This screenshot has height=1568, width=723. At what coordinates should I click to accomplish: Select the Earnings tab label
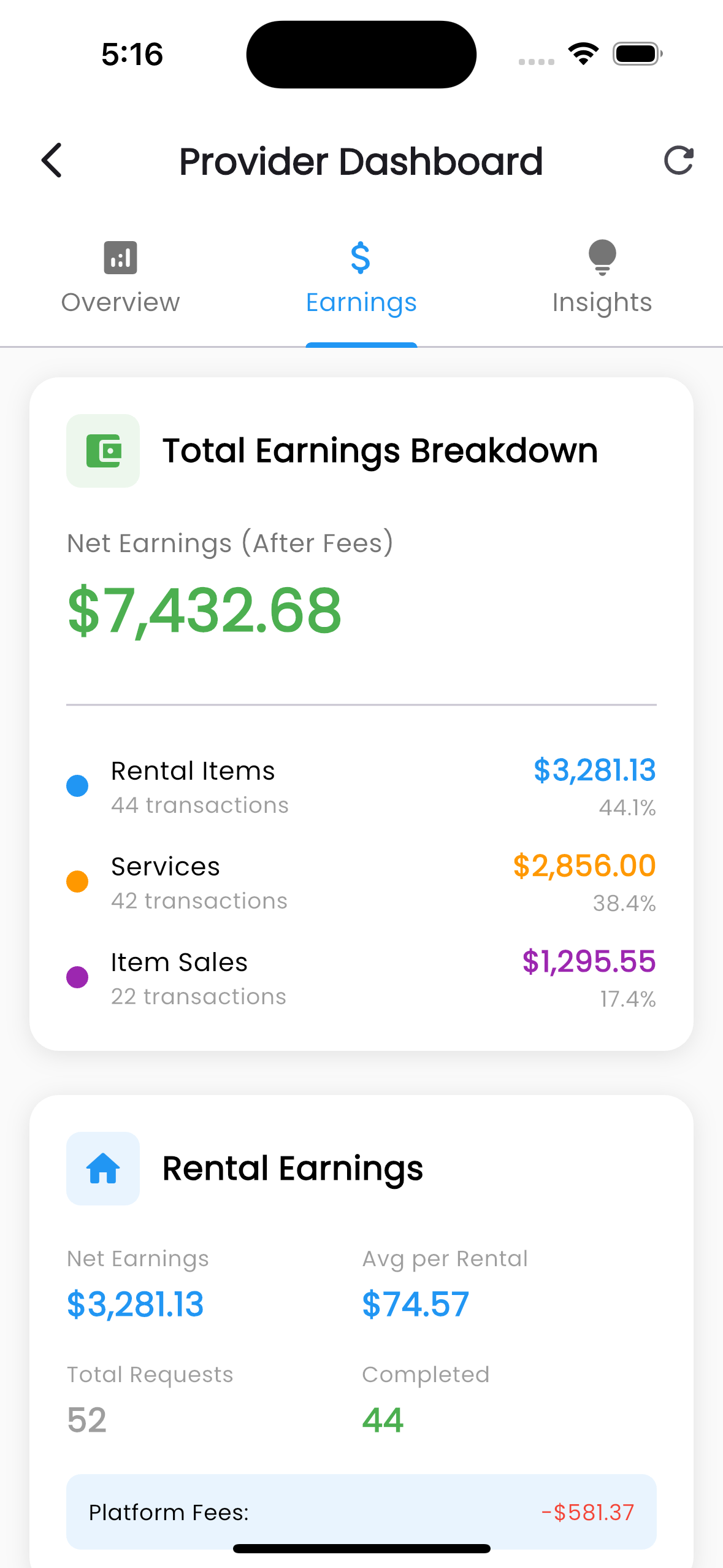[x=361, y=302]
